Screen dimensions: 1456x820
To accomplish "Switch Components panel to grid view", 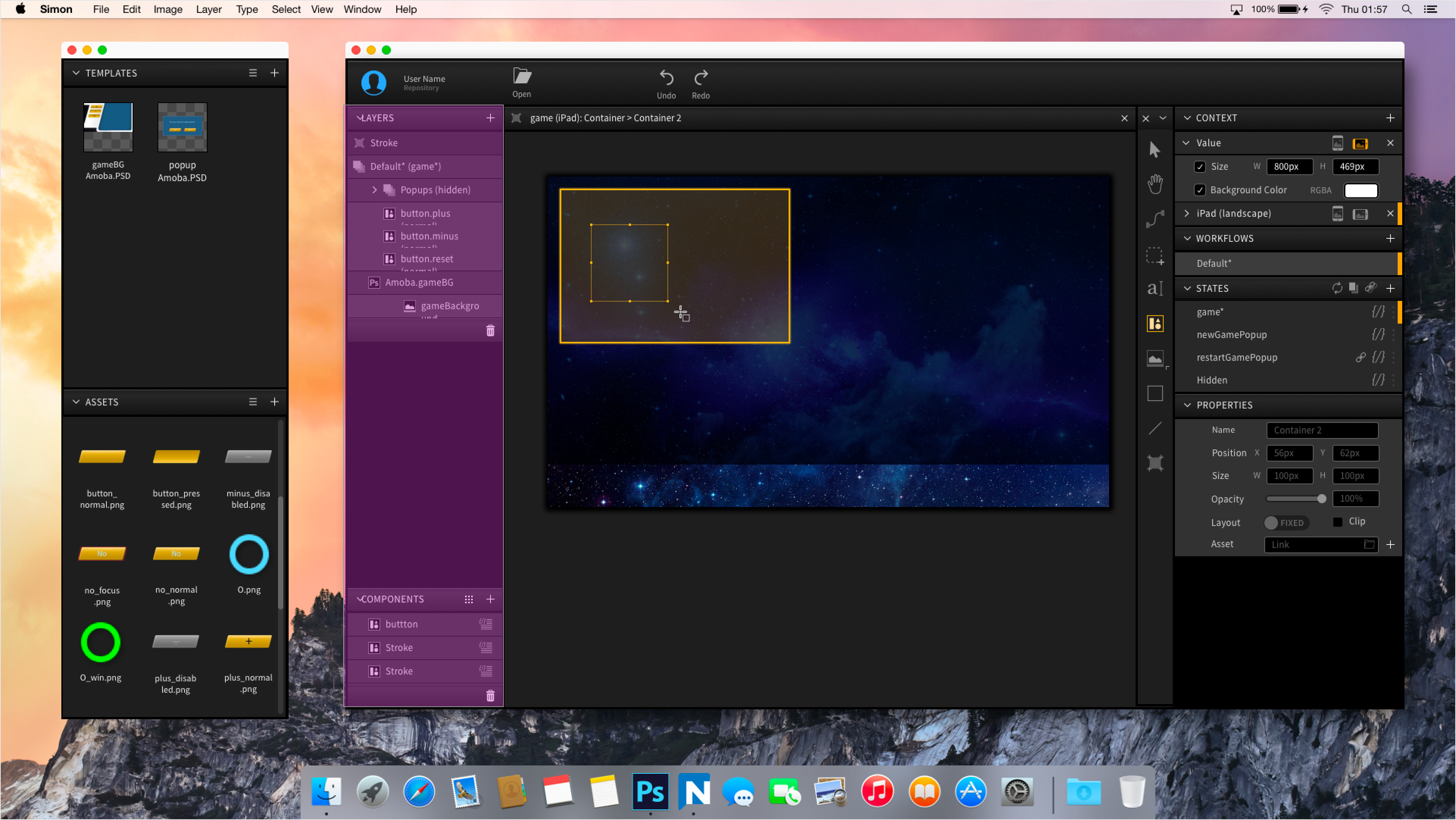I will (469, 599).
